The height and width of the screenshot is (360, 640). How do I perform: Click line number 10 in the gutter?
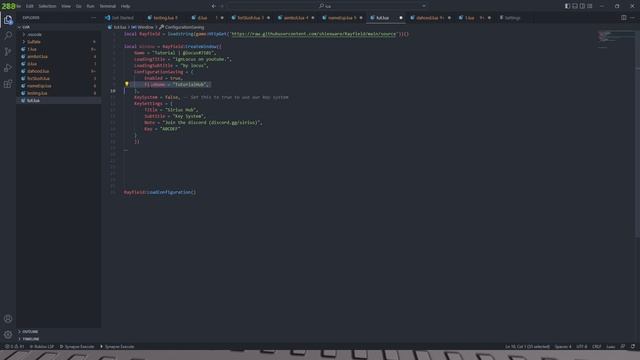tap(113, 91)
